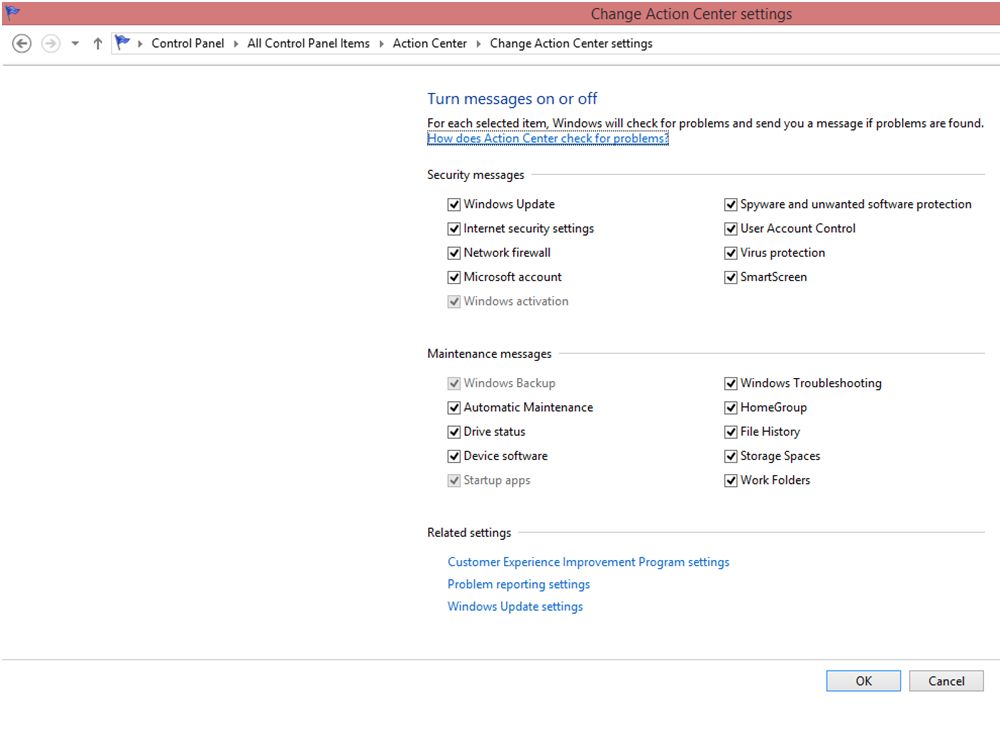
Task: Uncheck the Windows Update checkbox
Action: 455,204
